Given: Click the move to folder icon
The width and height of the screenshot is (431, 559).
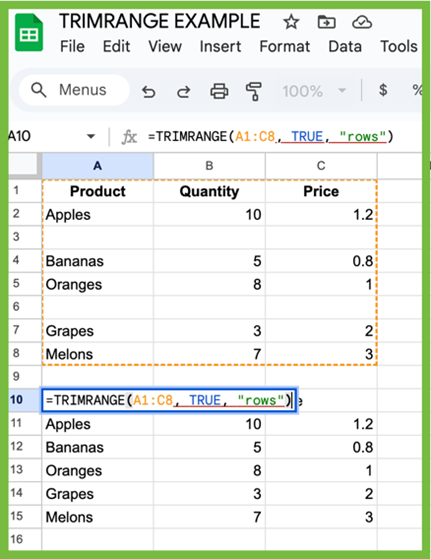Looking at the screenshot, I should tap(326, 22).
